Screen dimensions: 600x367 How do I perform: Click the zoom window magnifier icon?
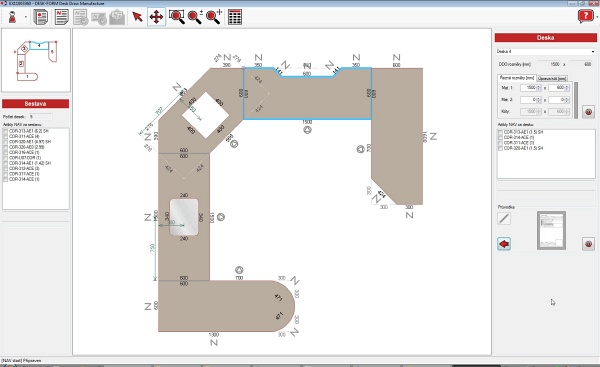176,17
